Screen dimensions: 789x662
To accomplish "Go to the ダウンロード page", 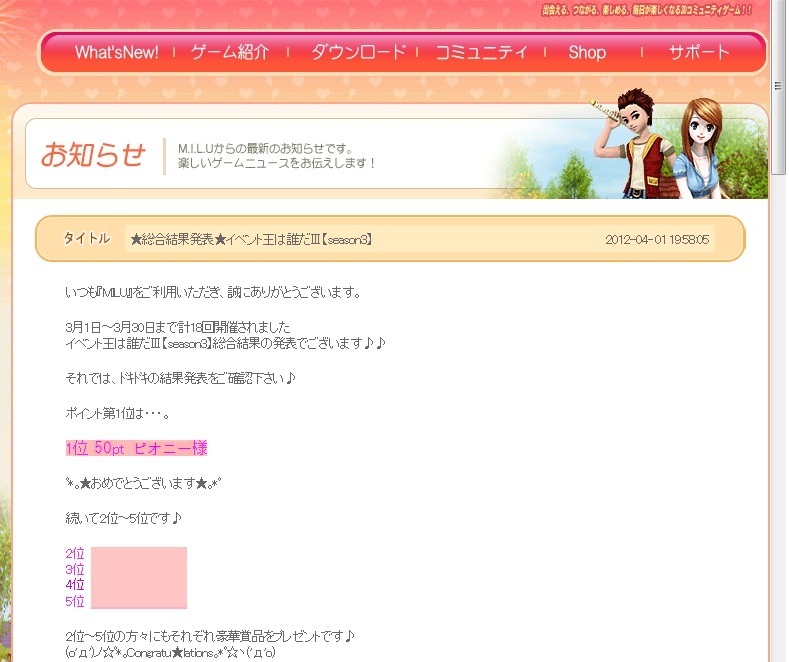I will [359, 52].
